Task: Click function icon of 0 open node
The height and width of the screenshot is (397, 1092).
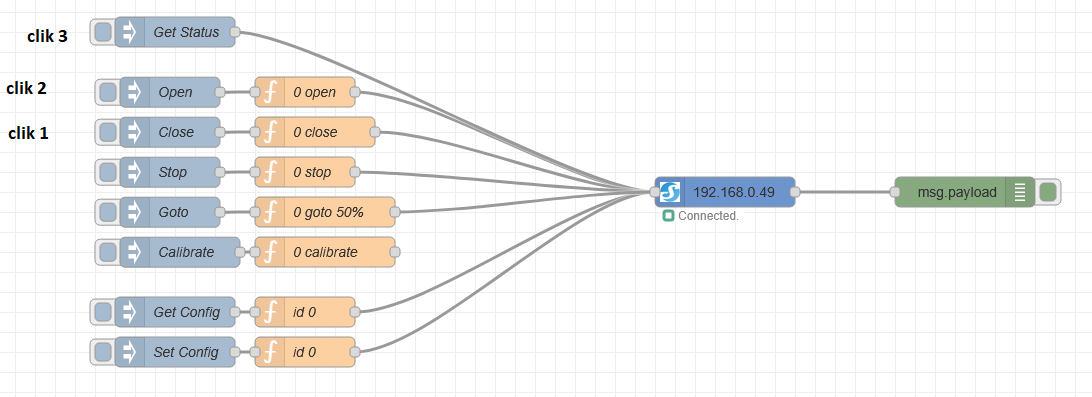Action: (270, 92)
